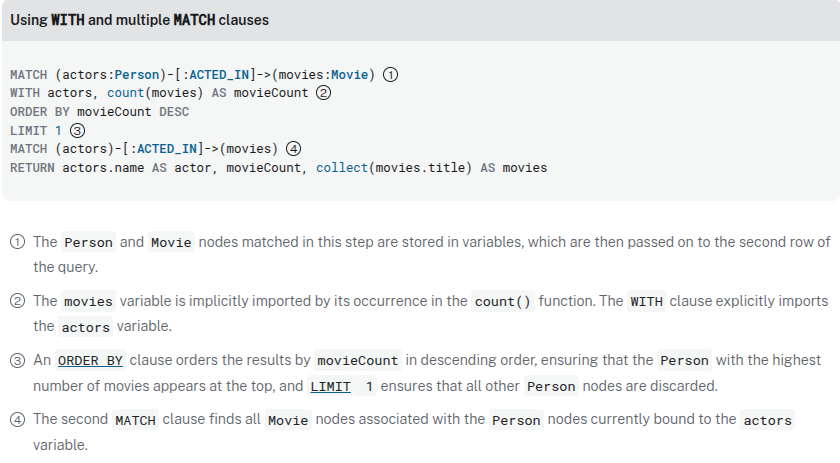
Task: Select annotation number 4 in the explanation list
Action: click(x=18, y=420)
